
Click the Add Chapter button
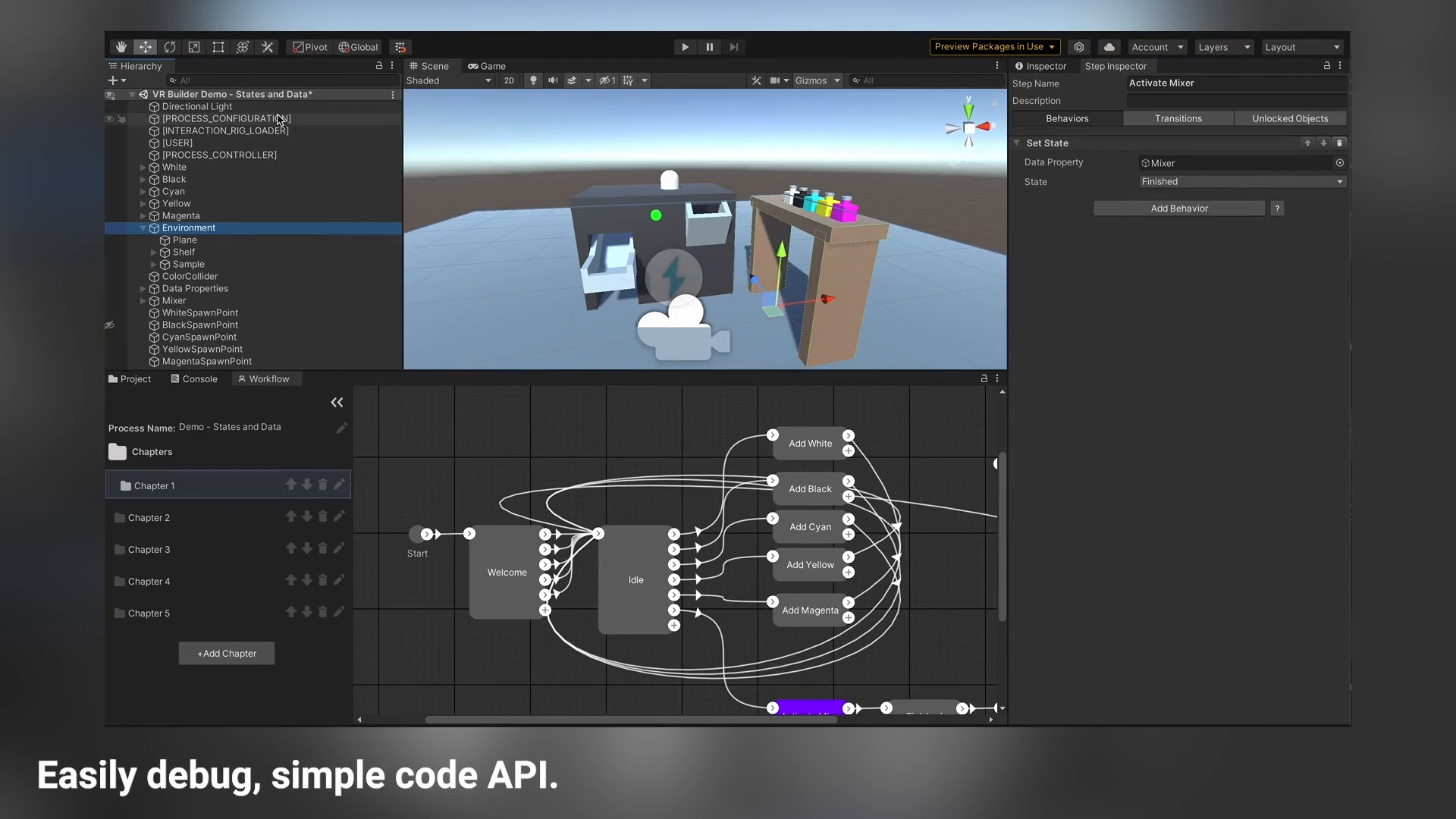pos(226,653)
